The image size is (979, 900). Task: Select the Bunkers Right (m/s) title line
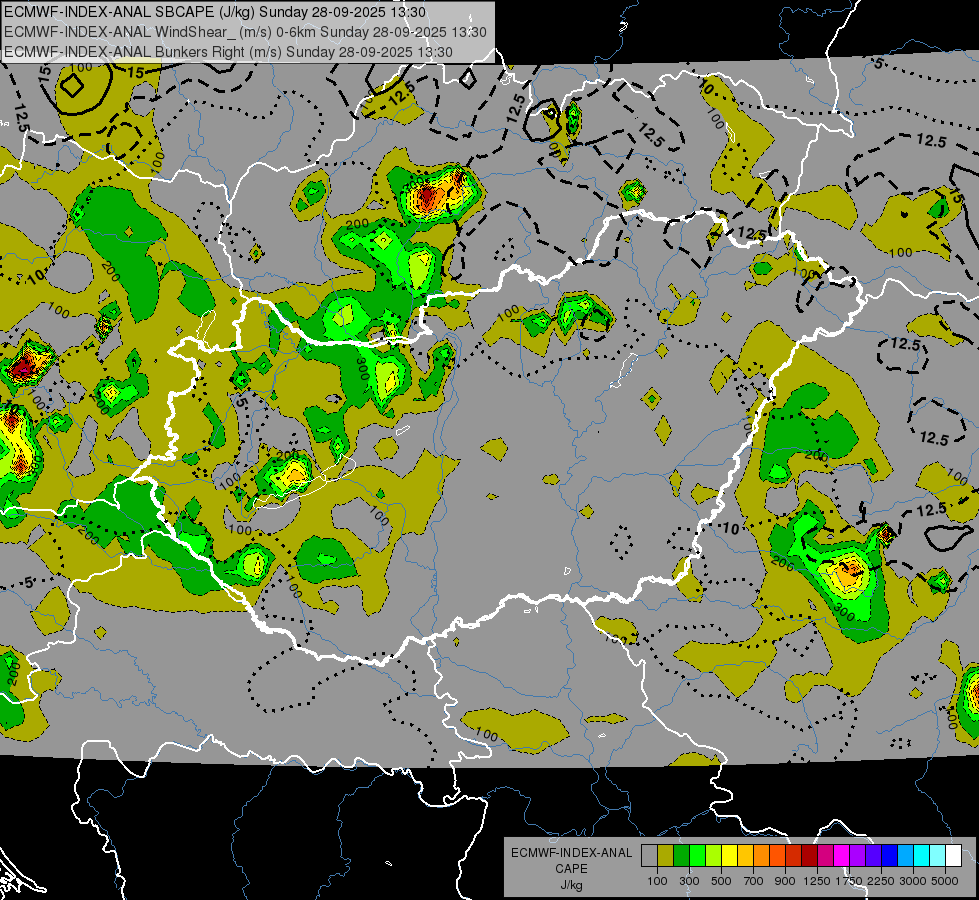229,52
